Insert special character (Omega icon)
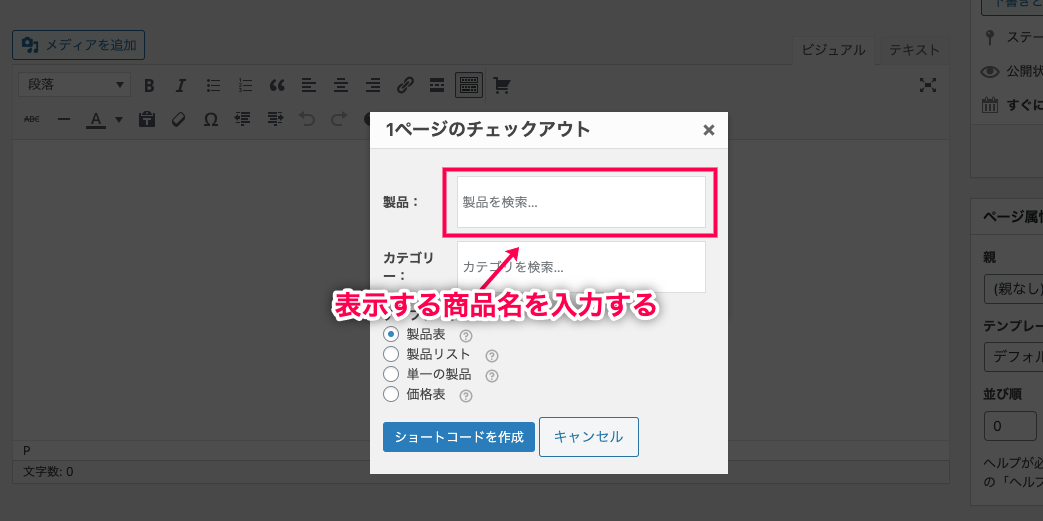This screenshot has height=521, width=1043. pyautogui.click(x=211, y=120)
